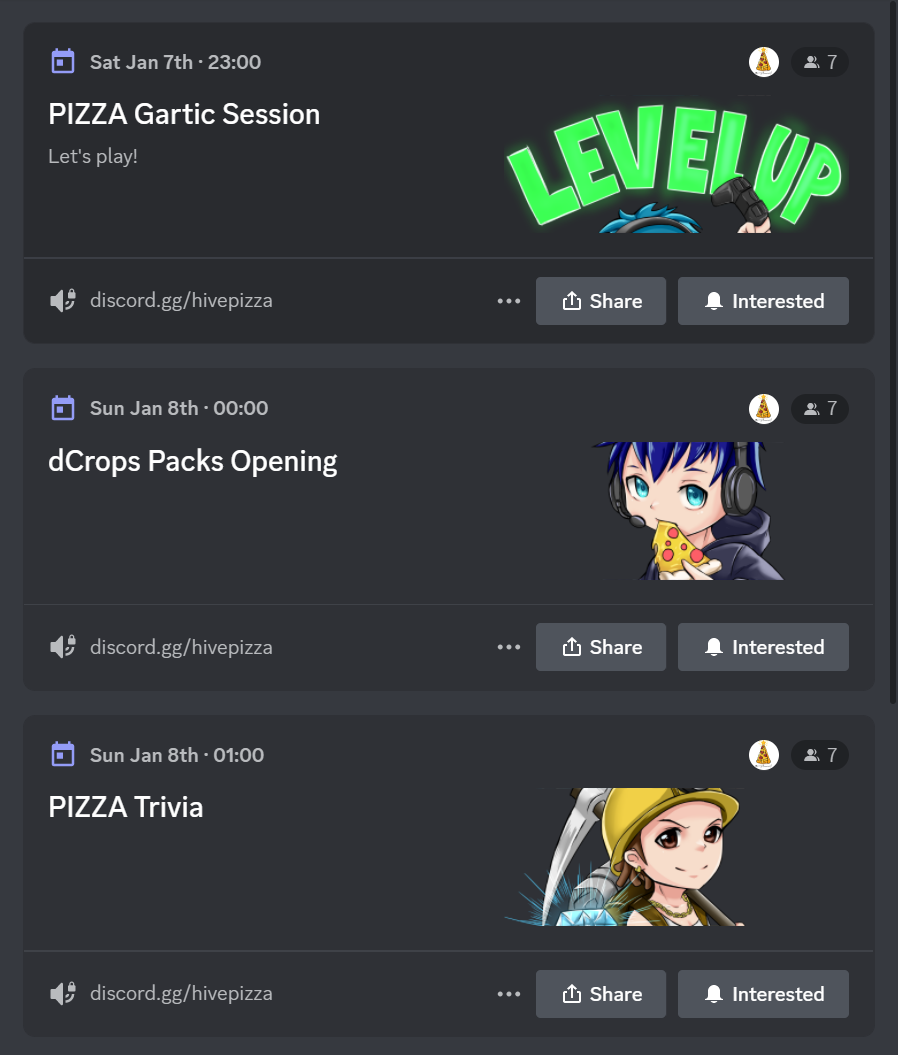Click calendar icon for PIZZA Gartic Session
The height and width of the screenshot is (1055, 898).
(x=63, y=62)
